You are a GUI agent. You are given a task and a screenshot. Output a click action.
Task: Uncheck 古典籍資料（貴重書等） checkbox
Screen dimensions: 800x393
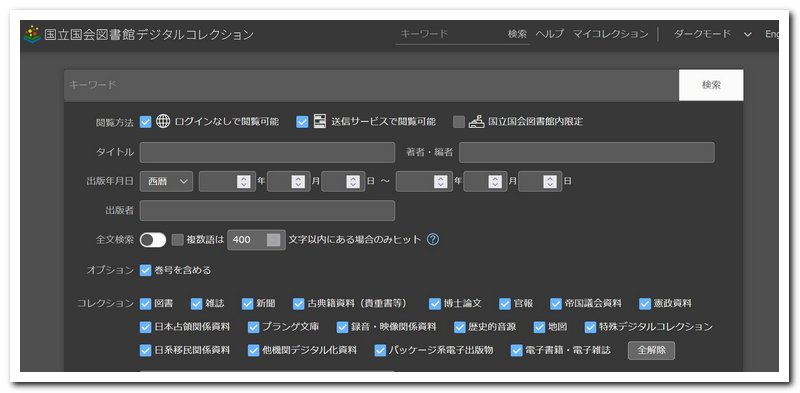click(298, 304)
